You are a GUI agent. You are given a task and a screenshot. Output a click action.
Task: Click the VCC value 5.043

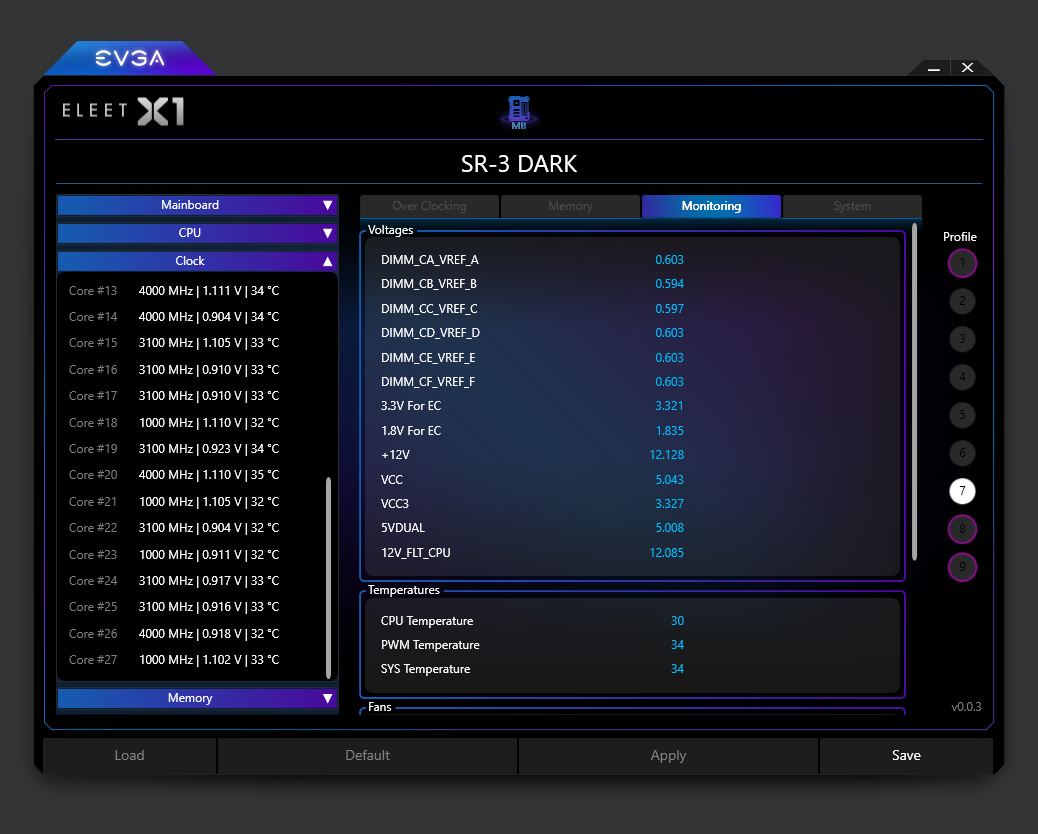[669, 480]
